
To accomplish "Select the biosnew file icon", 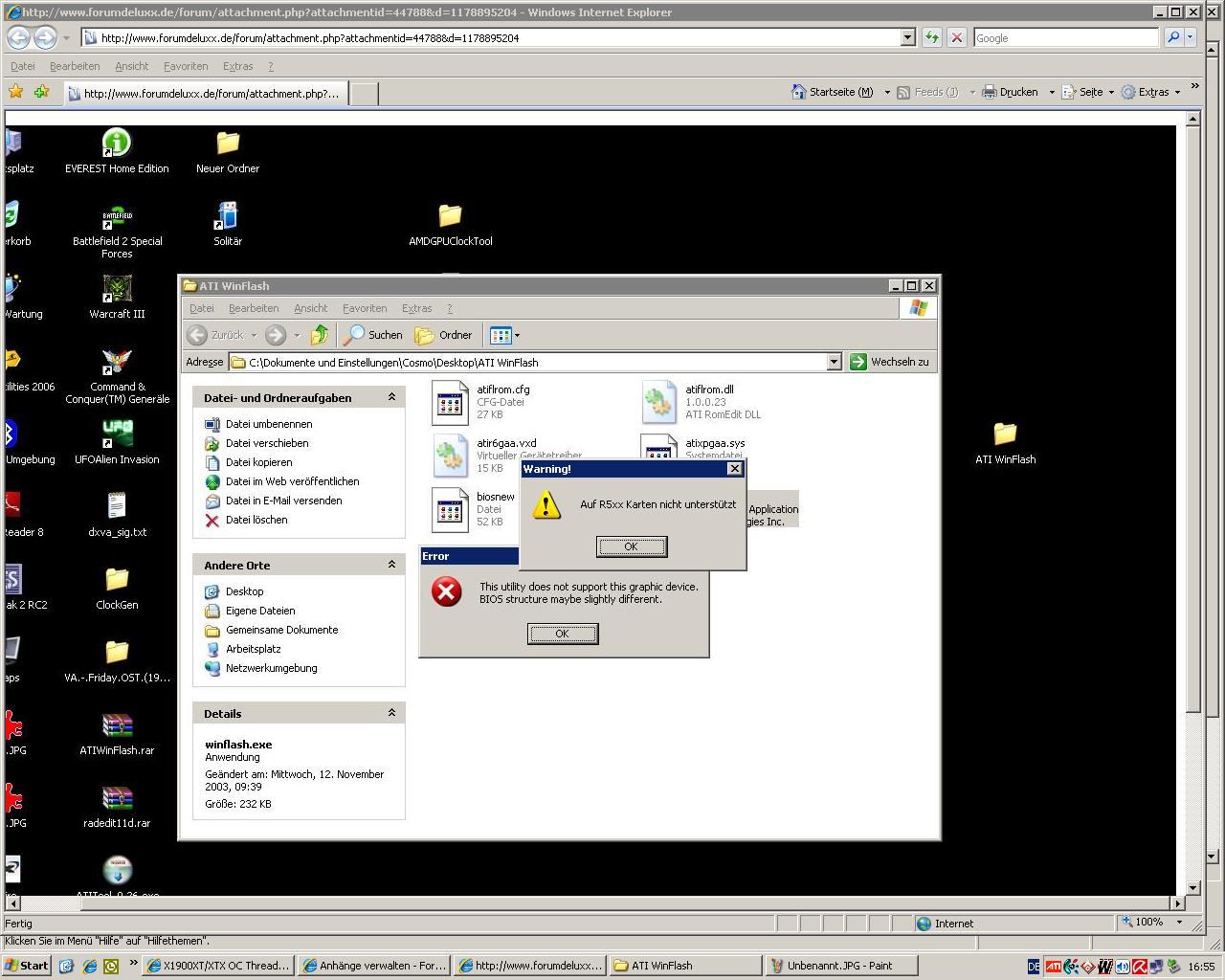I will 450,509.
